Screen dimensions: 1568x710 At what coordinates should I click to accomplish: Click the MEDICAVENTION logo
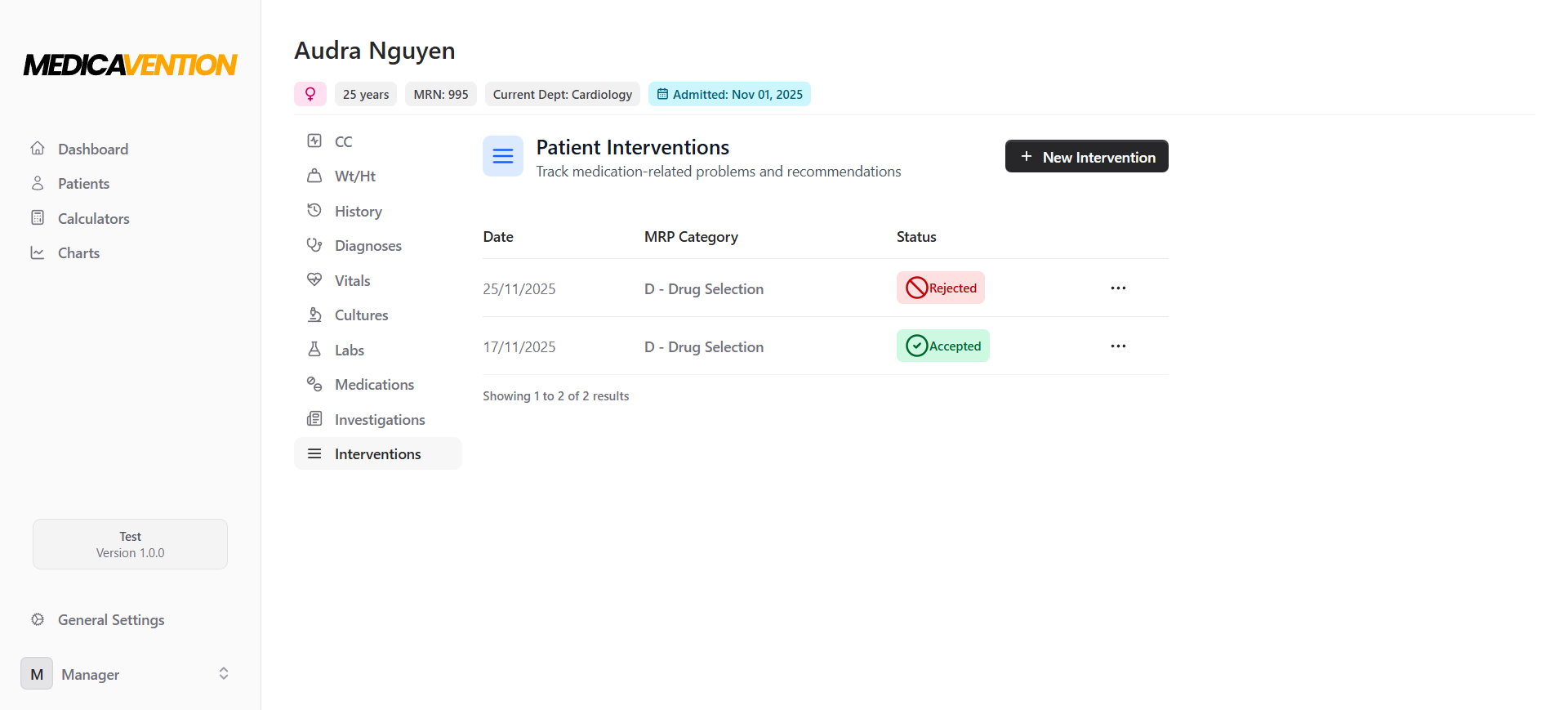(130, 65)
